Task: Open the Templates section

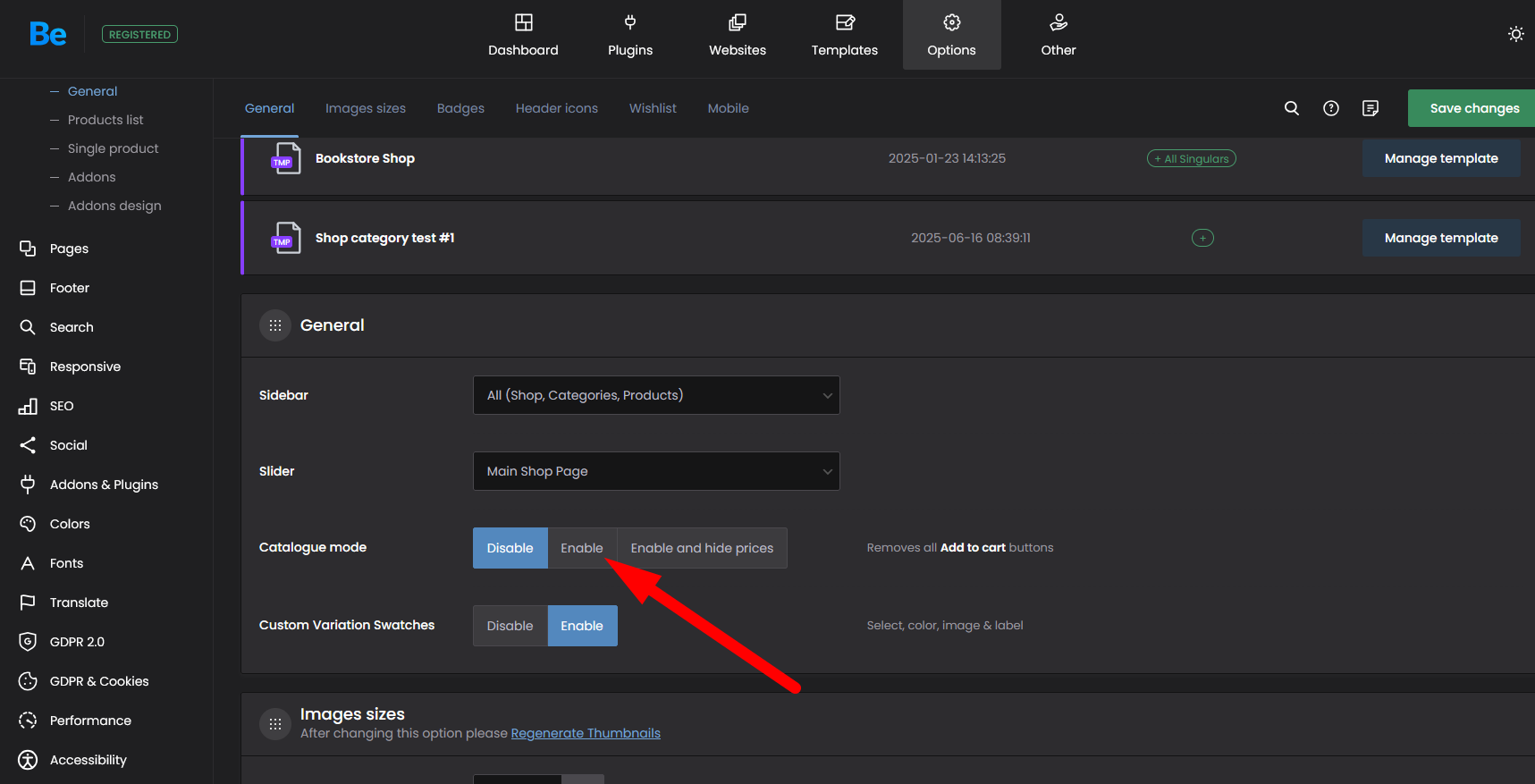Action: click(x=844, y=35)
